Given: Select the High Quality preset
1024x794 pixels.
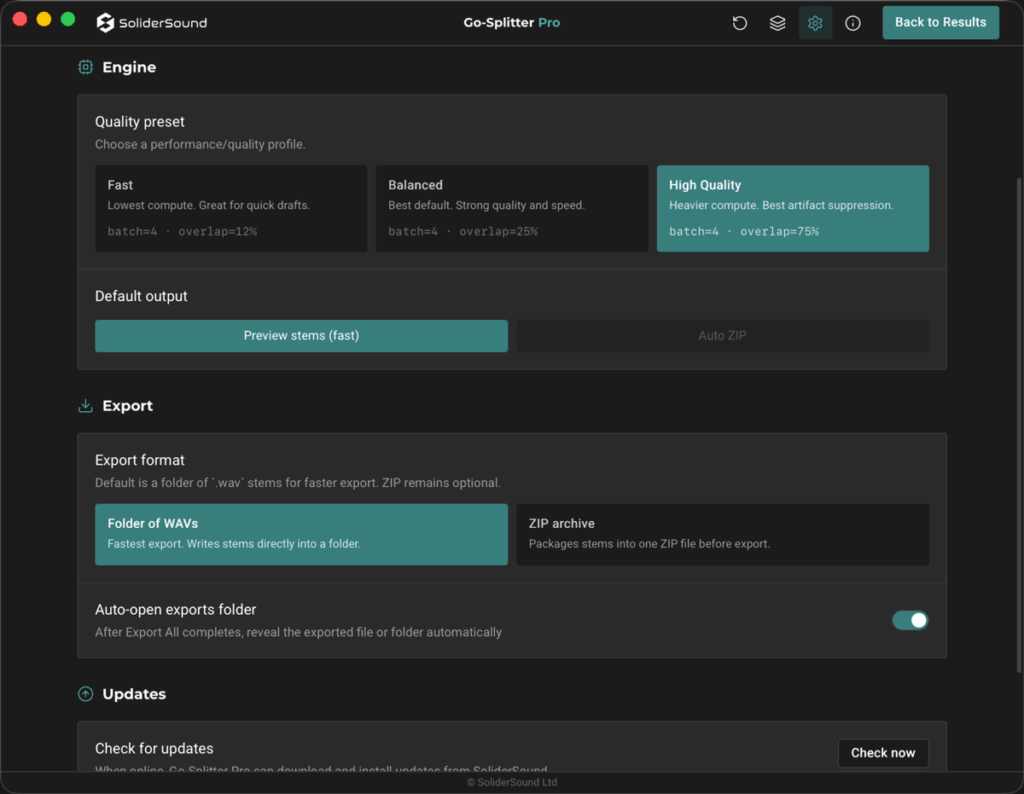Looking at the screenshot, I should (793, 208).
